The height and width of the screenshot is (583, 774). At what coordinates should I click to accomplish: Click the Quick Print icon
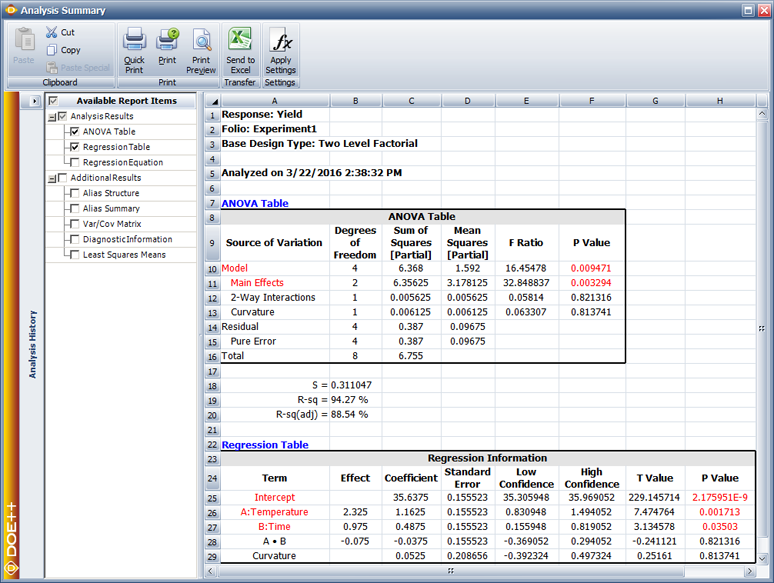coord(134,39)
